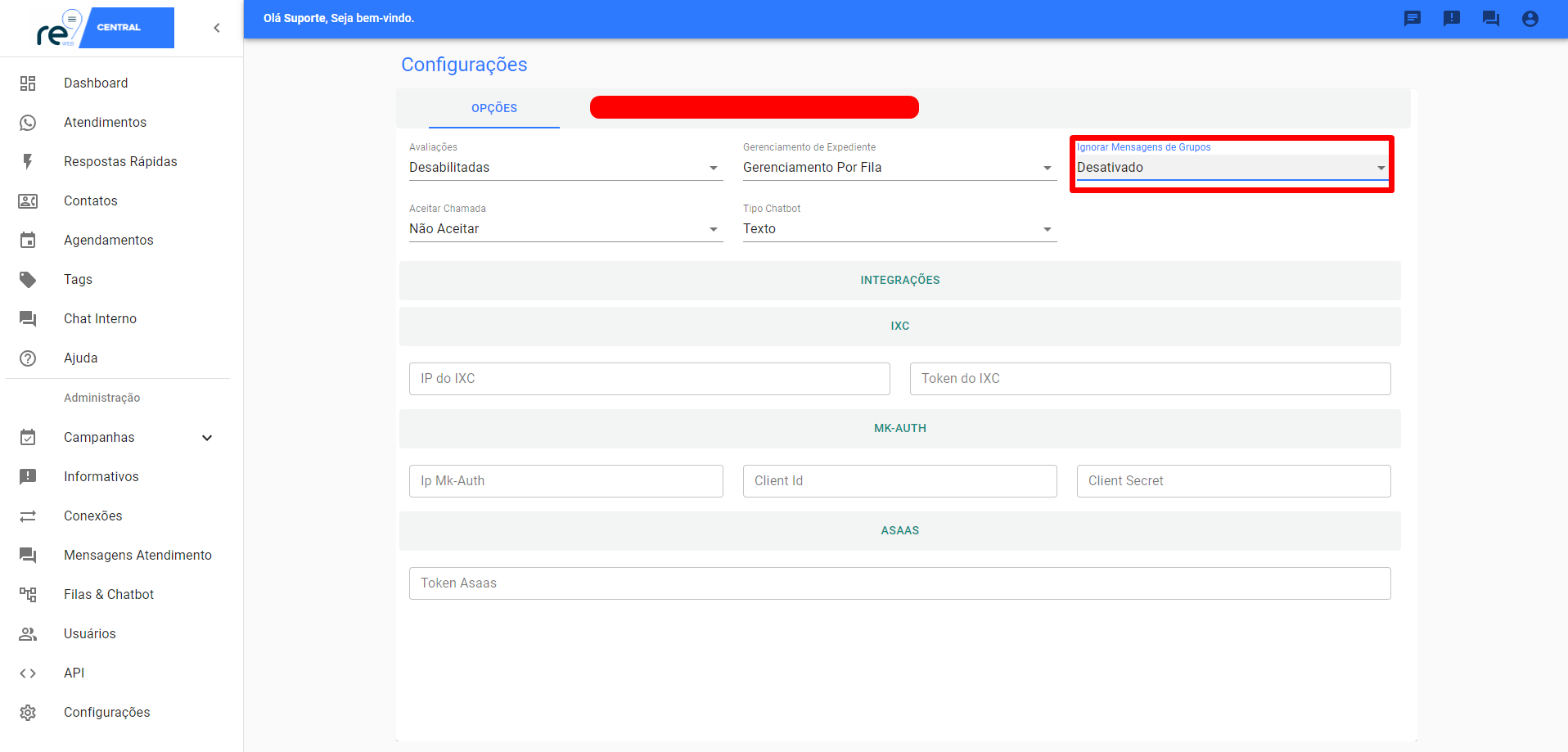Click the Informativos alert bubble icon

(28, 477)
